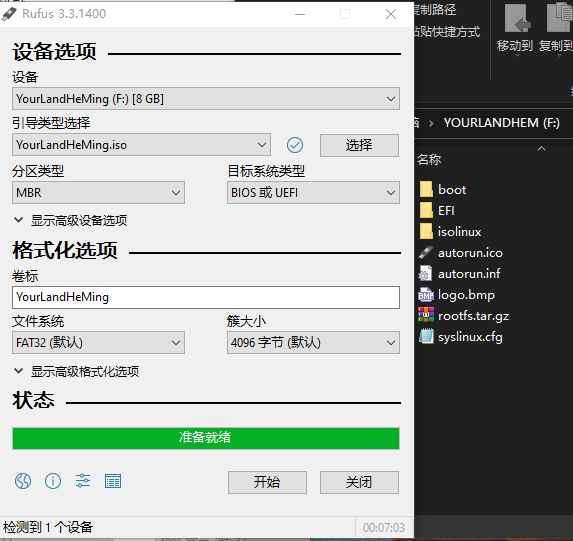Open the 目标系统类型 dropdown
The width and height of the screenshot is (573, 541).
coord(313,193)
